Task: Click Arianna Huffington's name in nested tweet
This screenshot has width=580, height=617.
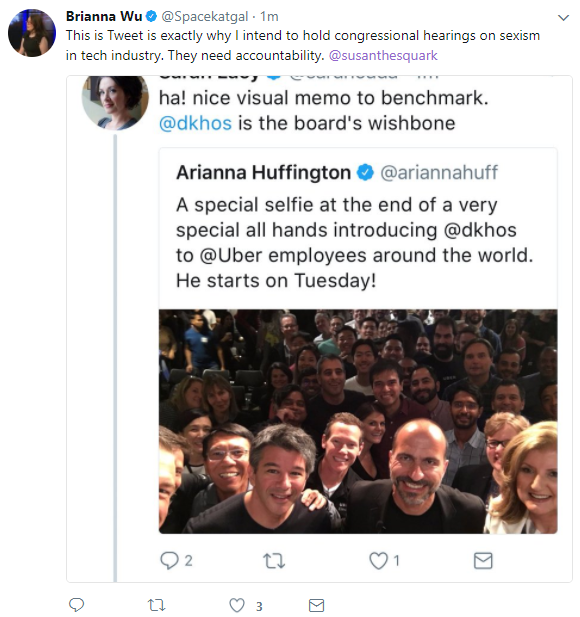Action: click(263, 172)
